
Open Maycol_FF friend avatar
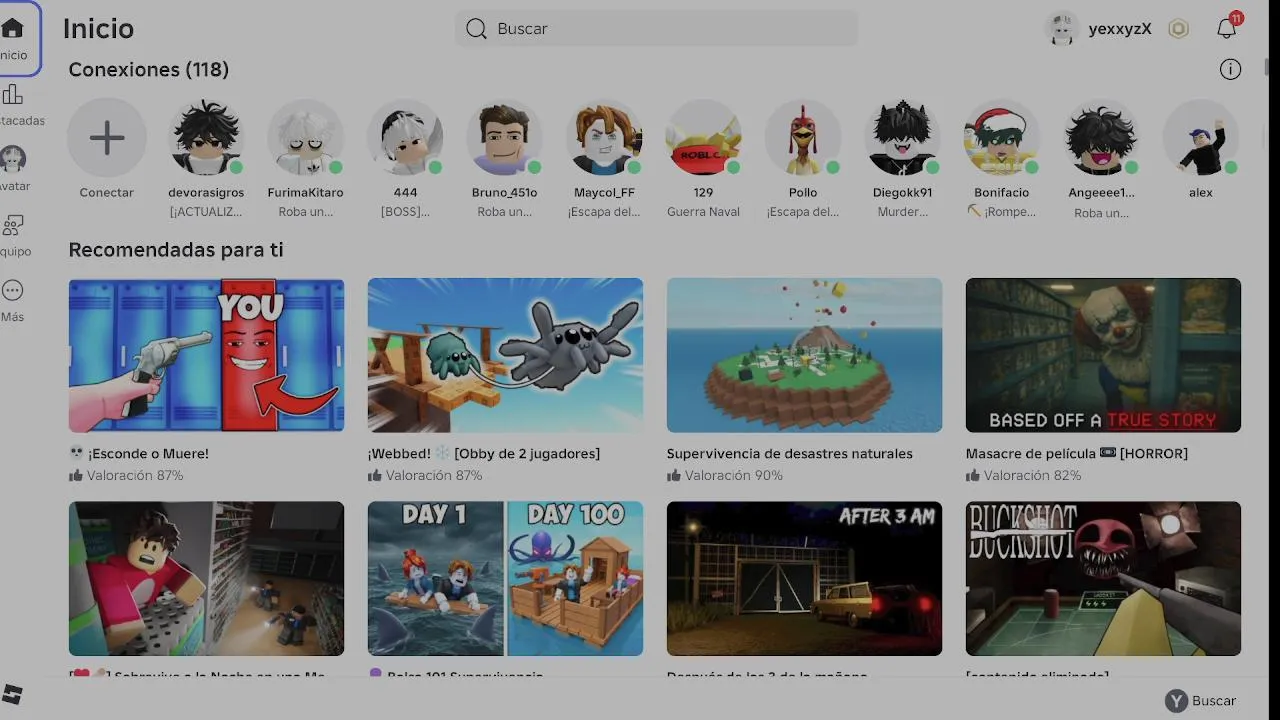coord(604,138)
